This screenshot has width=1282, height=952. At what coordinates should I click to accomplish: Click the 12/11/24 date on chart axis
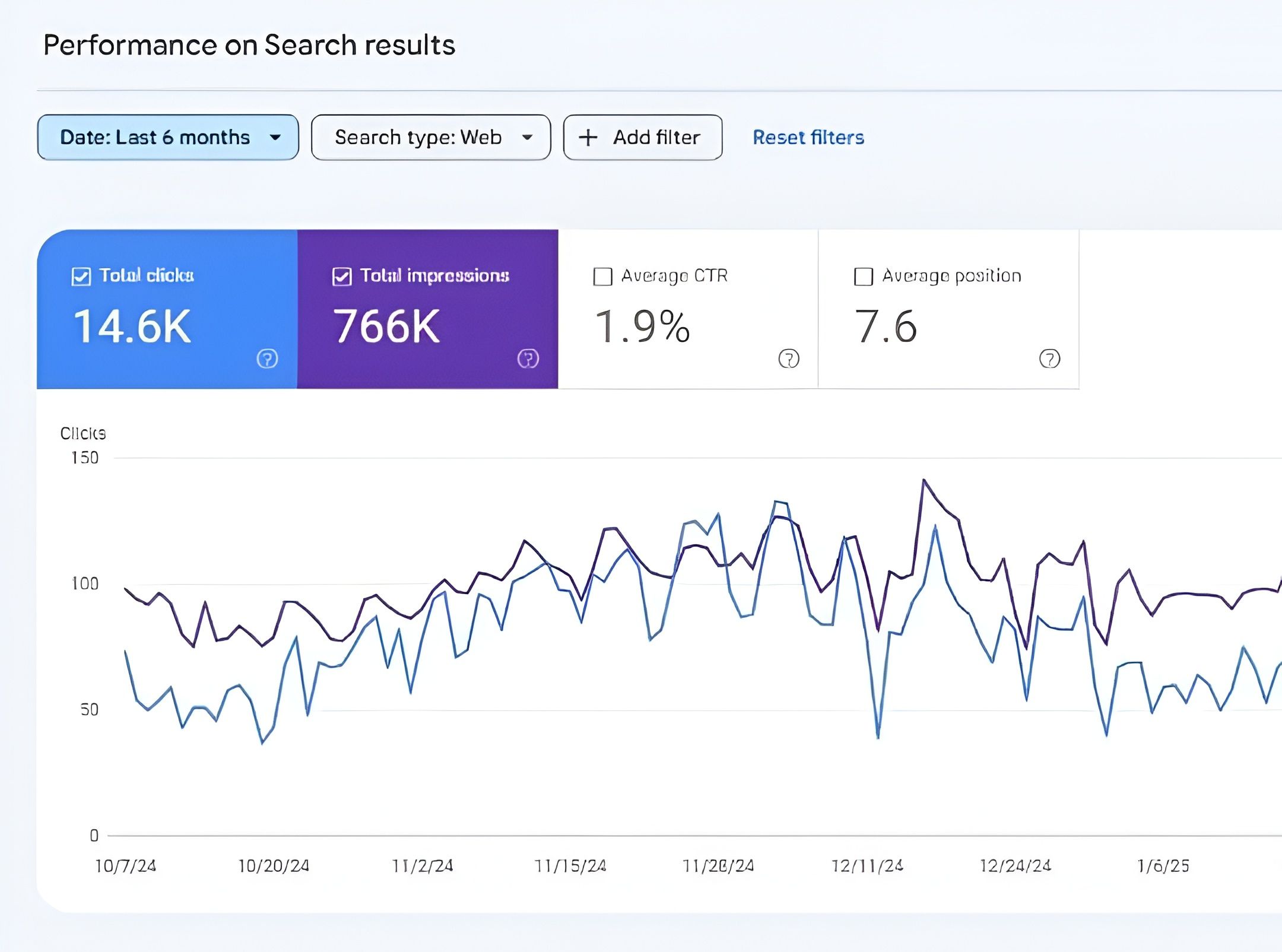[867, 866]
